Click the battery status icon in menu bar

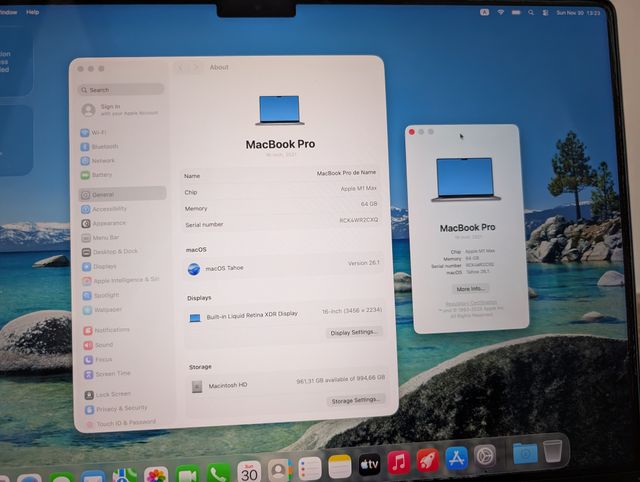516,13
